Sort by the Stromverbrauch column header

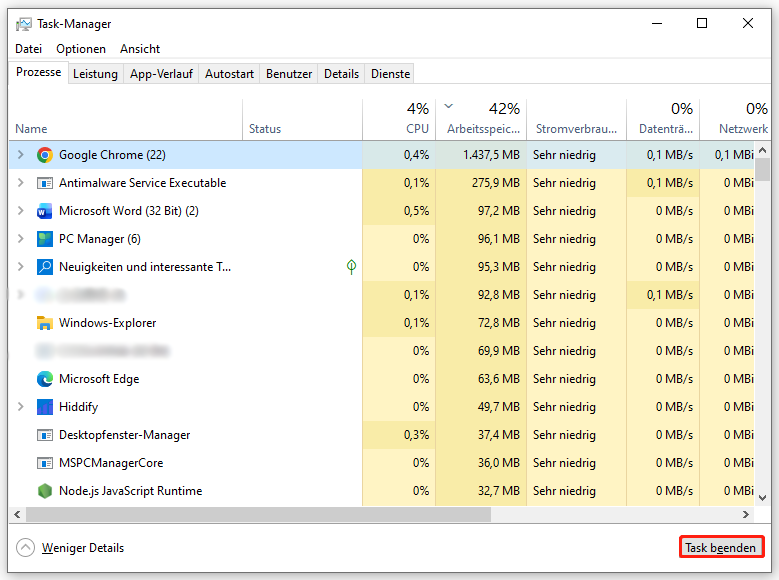tap(576, 119)
